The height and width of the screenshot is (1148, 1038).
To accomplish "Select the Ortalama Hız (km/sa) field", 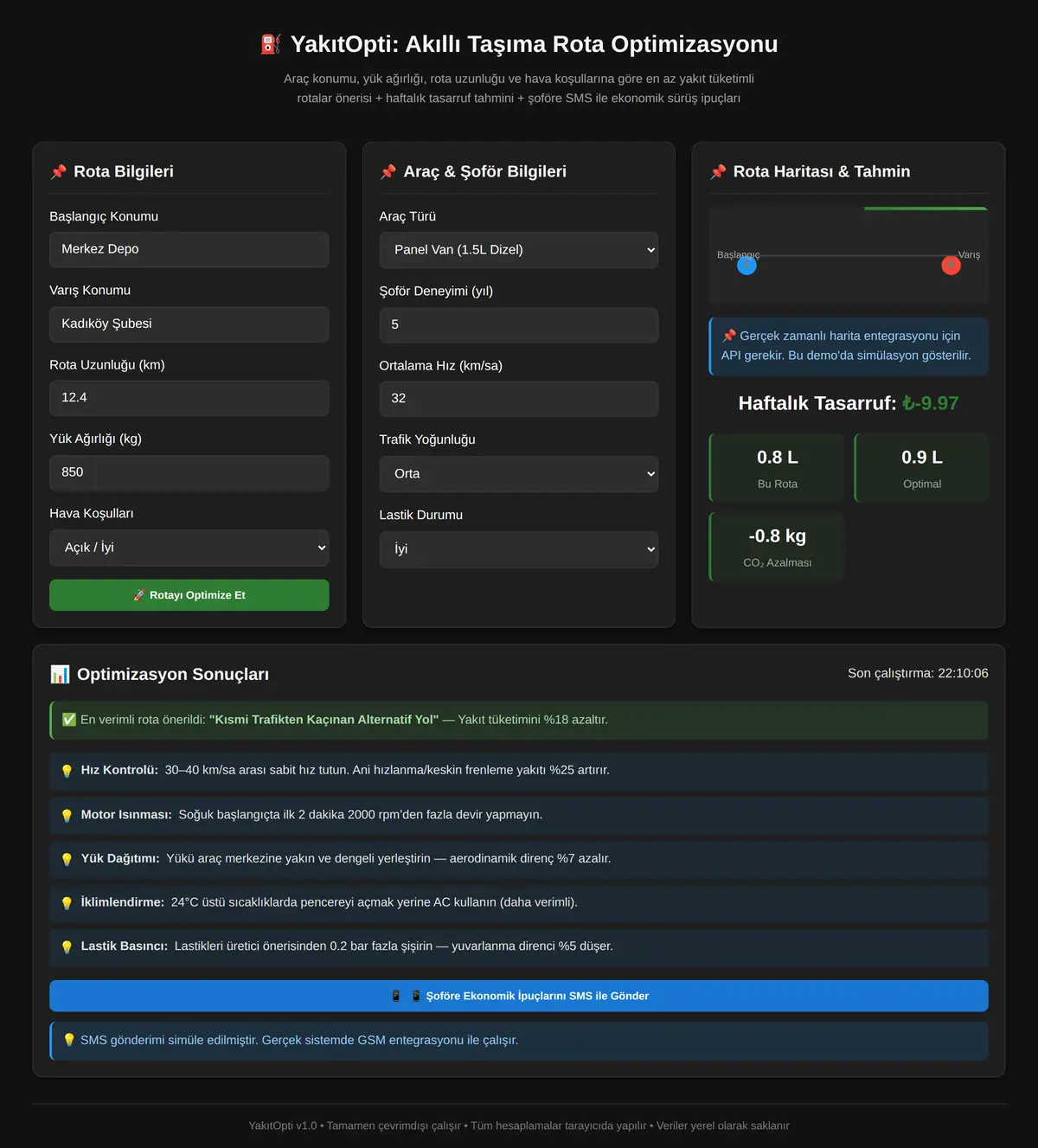I will click(519, 399).
